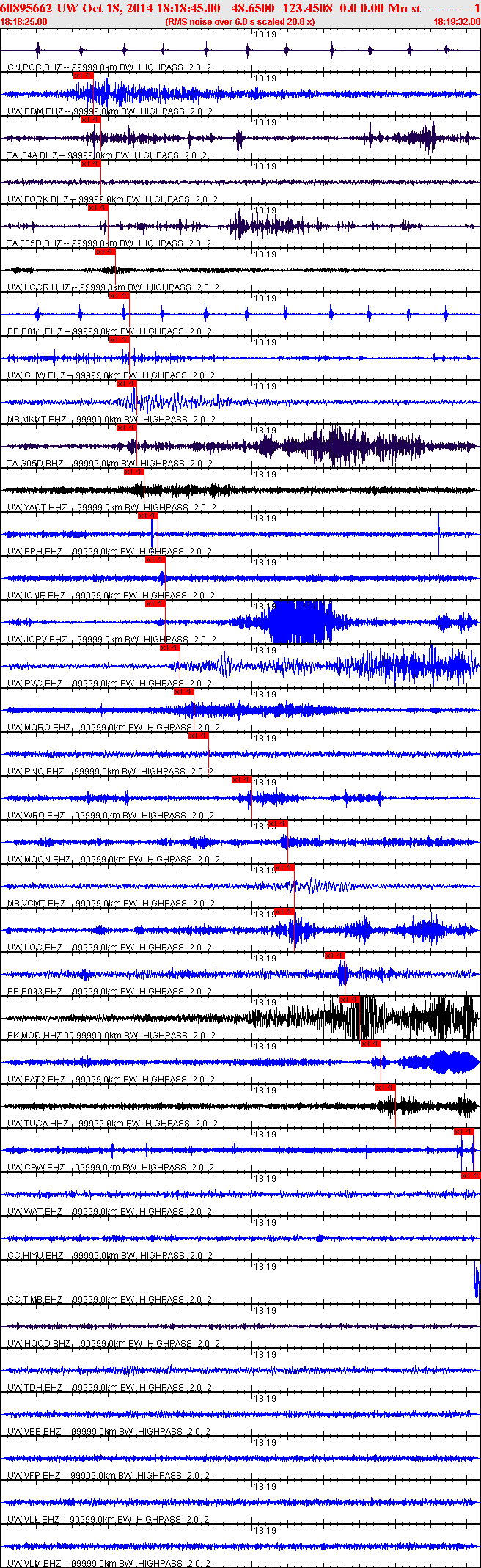The height and width of the screenshot is (1568, 481).
Task: Select the red pick flag on the UW.RNO.EHZ trace
Action: coord(199,735)
